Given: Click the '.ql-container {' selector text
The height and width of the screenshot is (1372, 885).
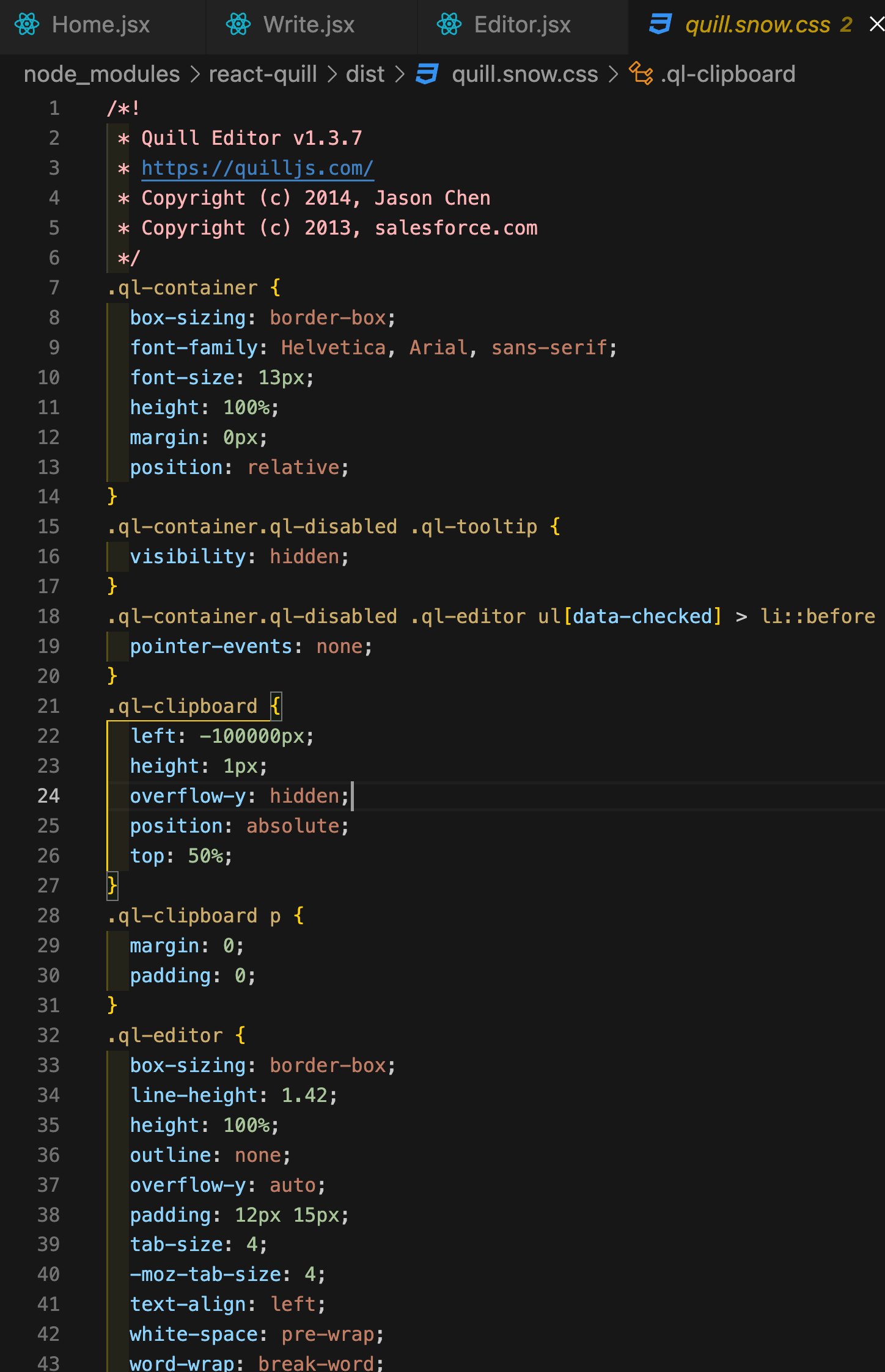Looking at the screenshot, I should [194, 288].
